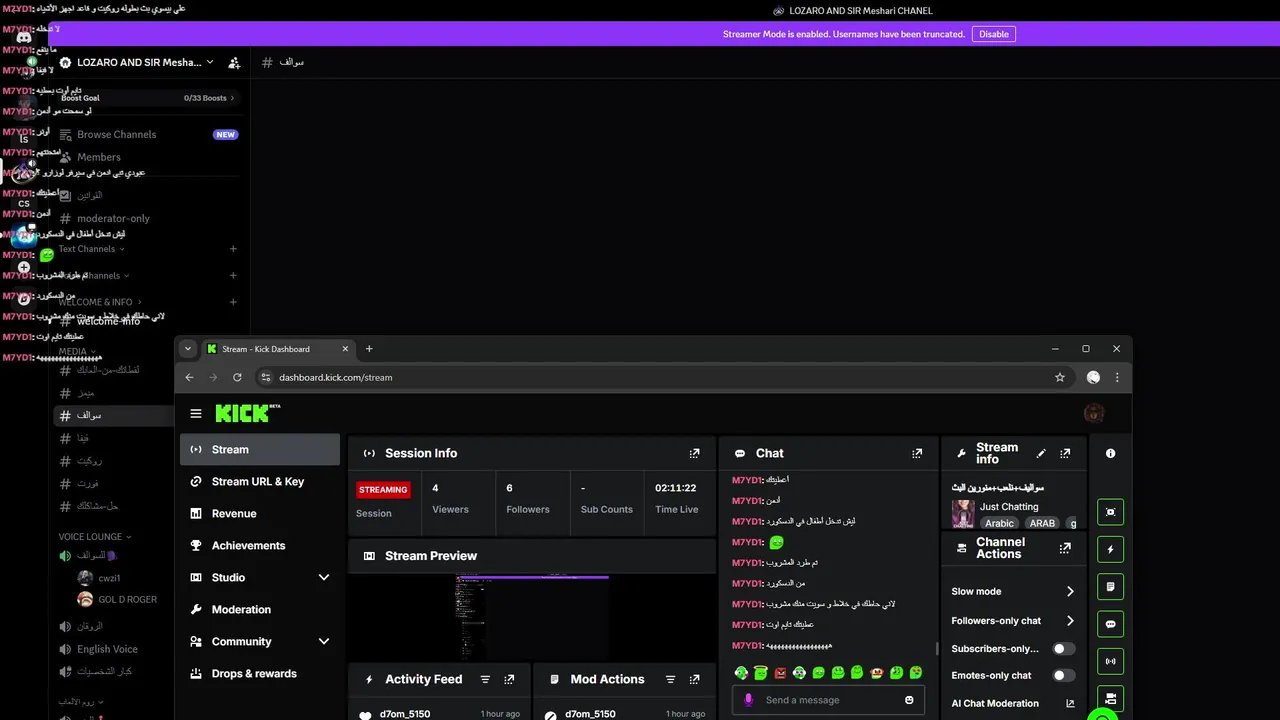Invite people icon in Discord server header
Image resolution: width=1280 pixels, height=720 pixels.
pyautogui.click(x=234, y=62)
